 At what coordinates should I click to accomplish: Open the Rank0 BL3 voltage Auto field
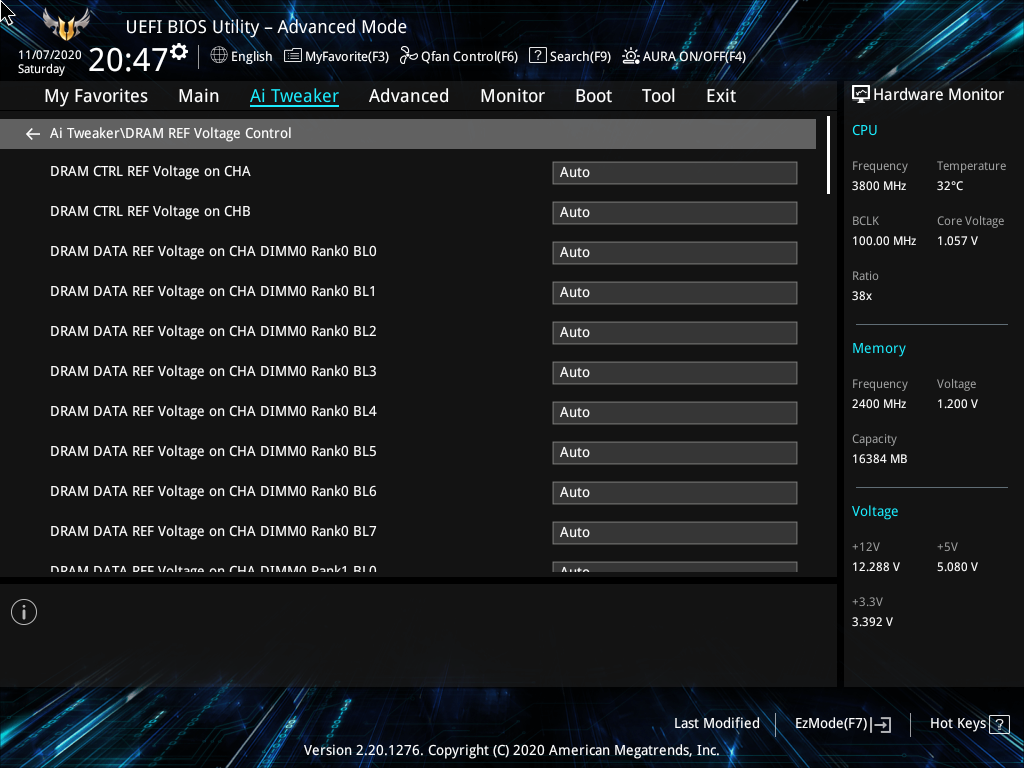tap(675, 372)
